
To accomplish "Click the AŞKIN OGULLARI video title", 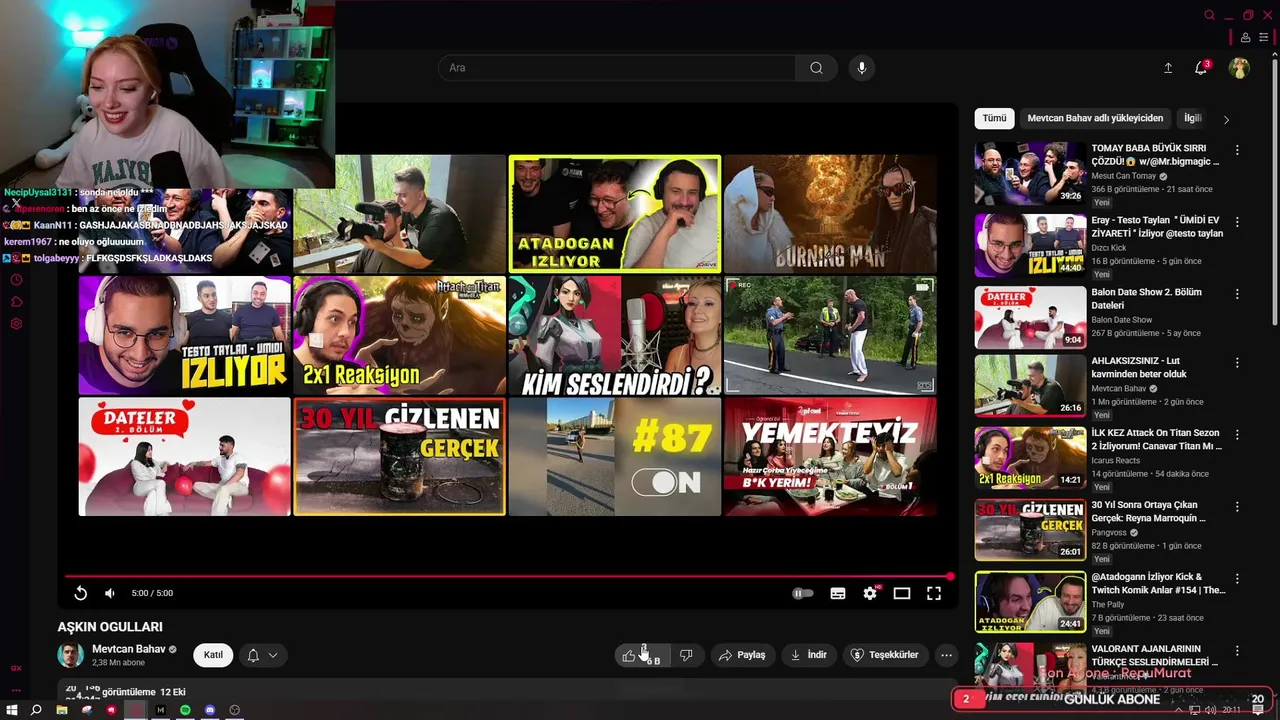I will tap(110, 627).
